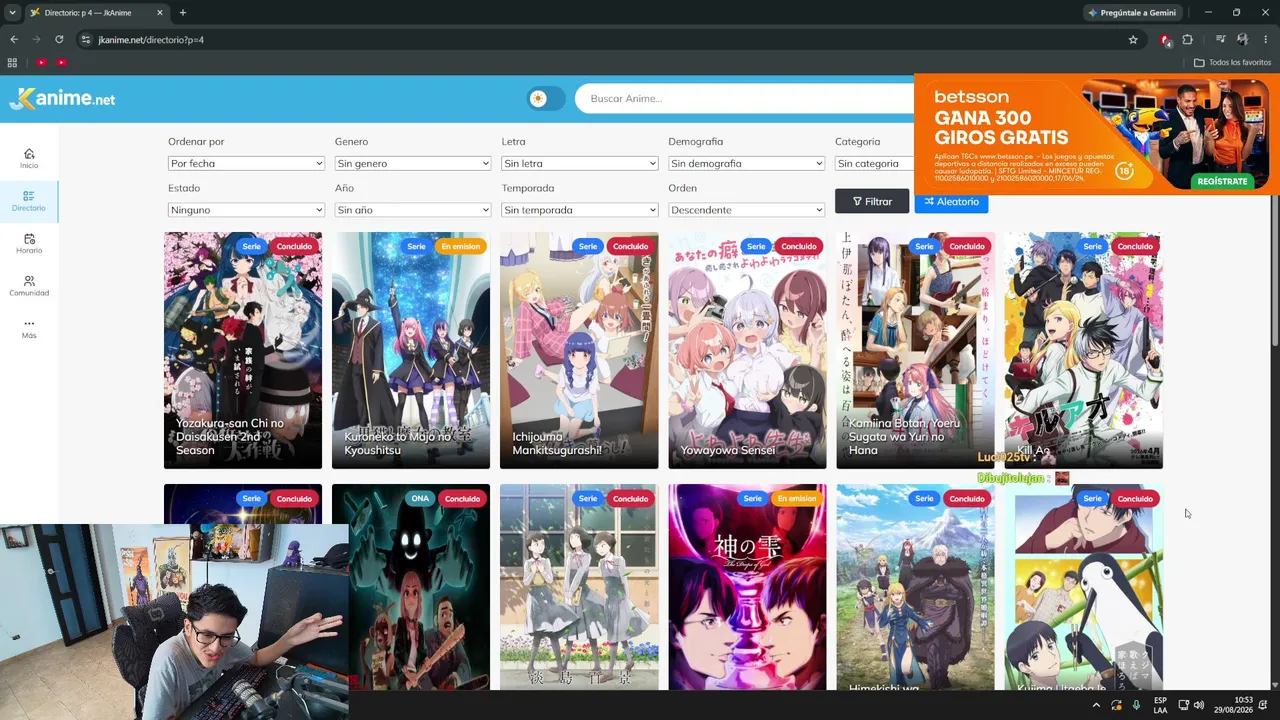The height and width of the screenshot is (720, 1280).
Task: Open 'Kamiina Botan, Yoeru Sugata wa Yuri no Hana' title
Action: [904, 437]
